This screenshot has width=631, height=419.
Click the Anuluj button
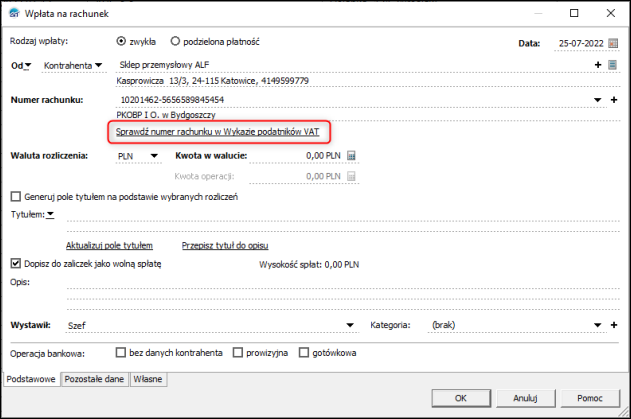[526, 398]
